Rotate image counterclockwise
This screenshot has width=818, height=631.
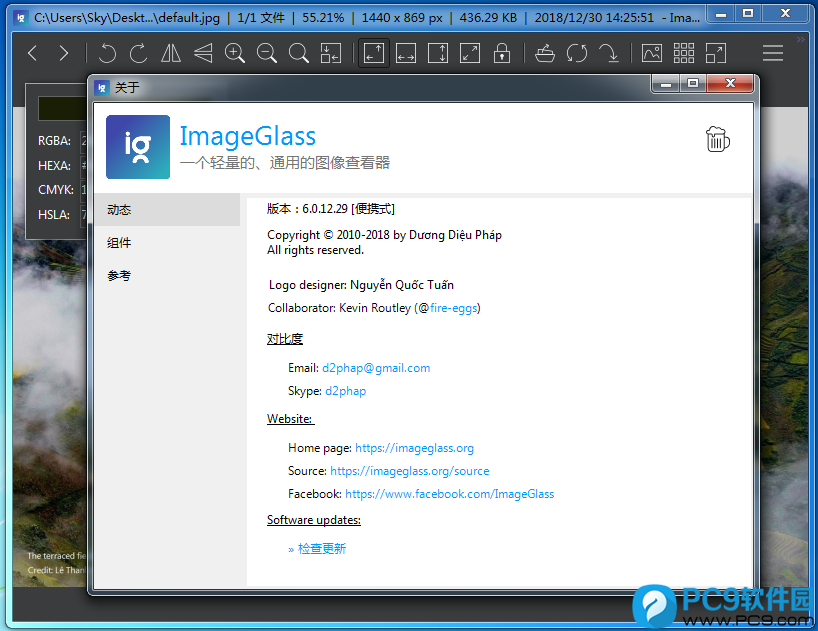tap(107, 53)
